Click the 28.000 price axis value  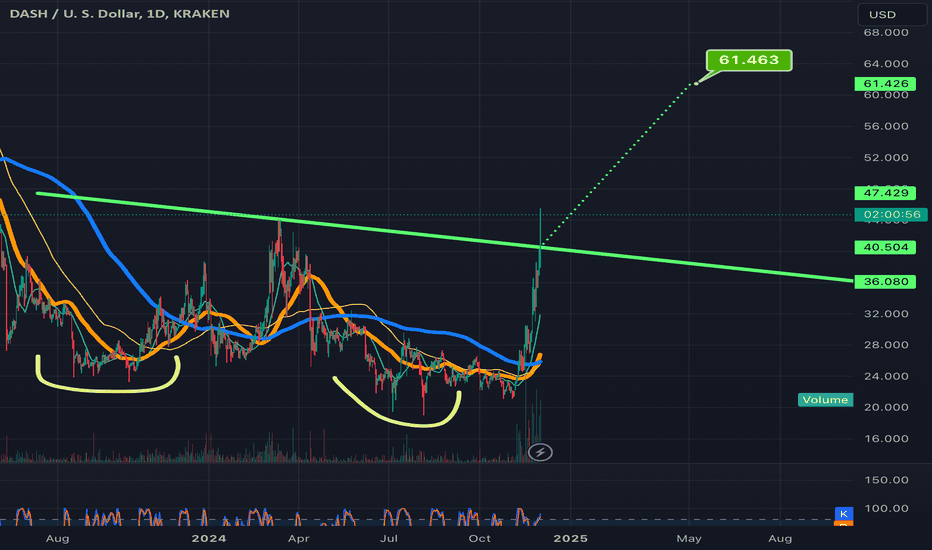(886, 345)
